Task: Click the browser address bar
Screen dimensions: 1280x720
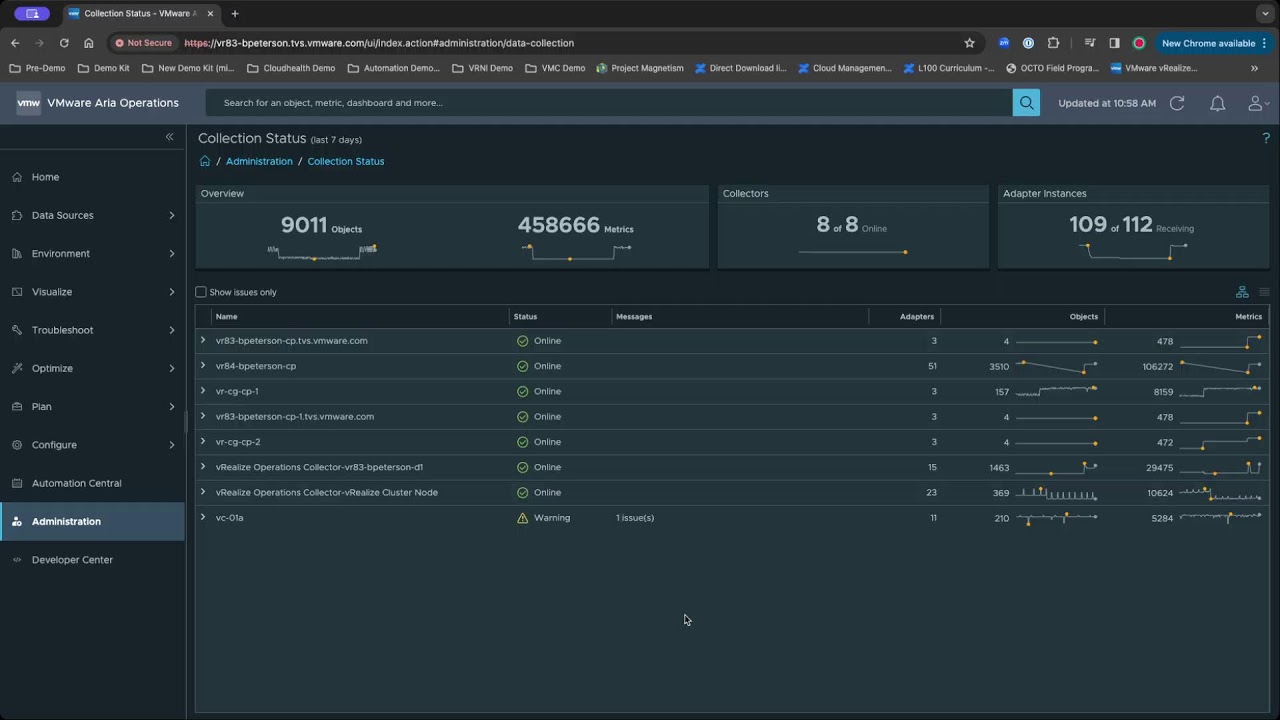Action: tap(570, 43)
